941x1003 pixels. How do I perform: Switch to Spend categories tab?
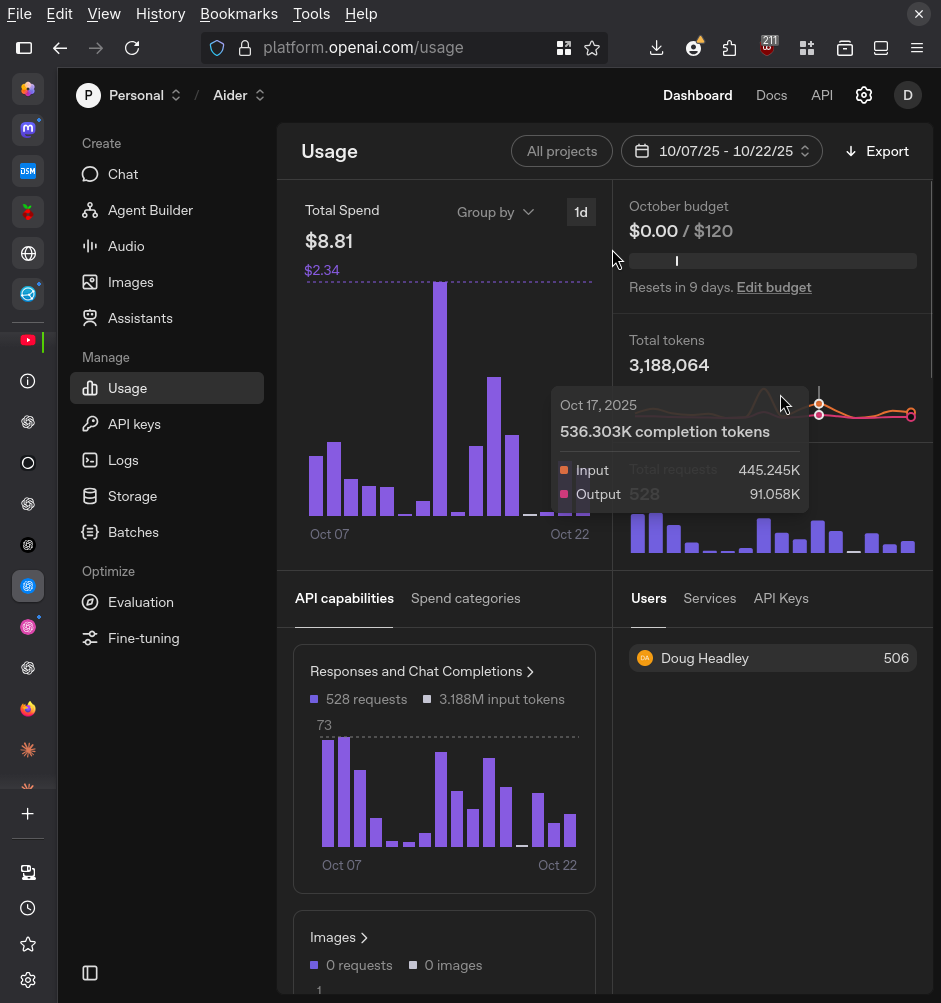(465, 598)
